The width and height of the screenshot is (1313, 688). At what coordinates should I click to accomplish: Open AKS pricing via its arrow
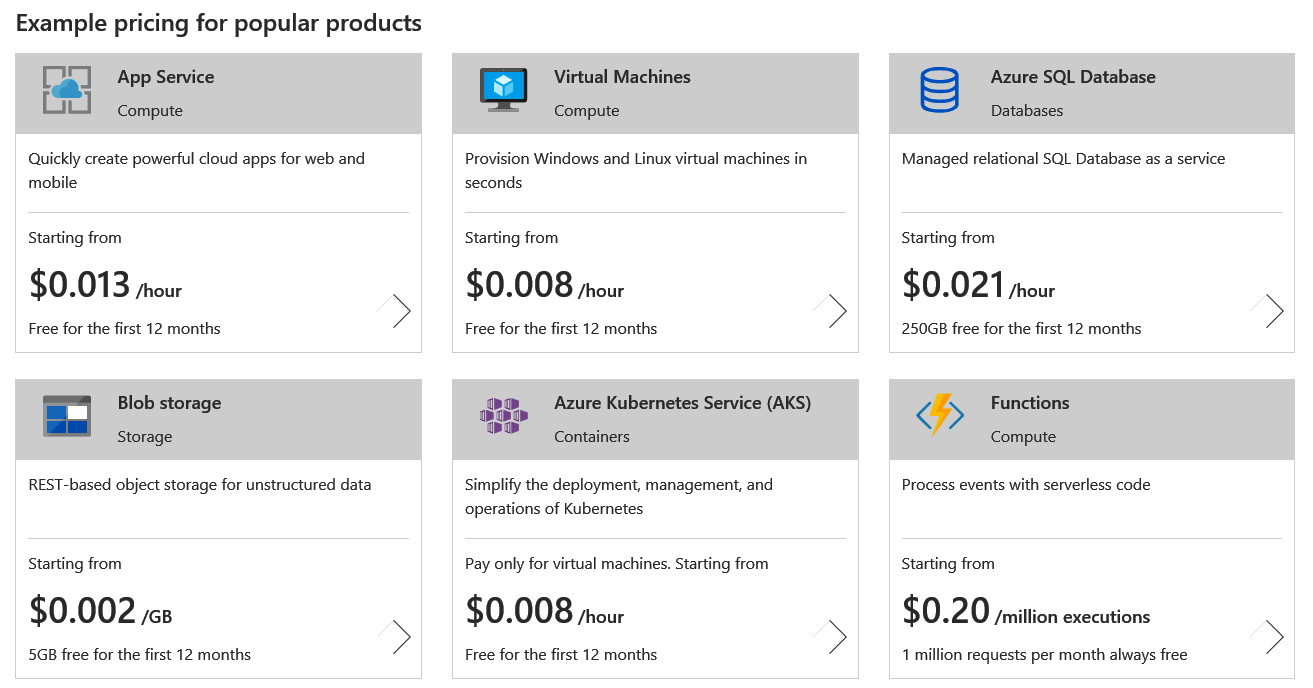(x=830, y=637)
